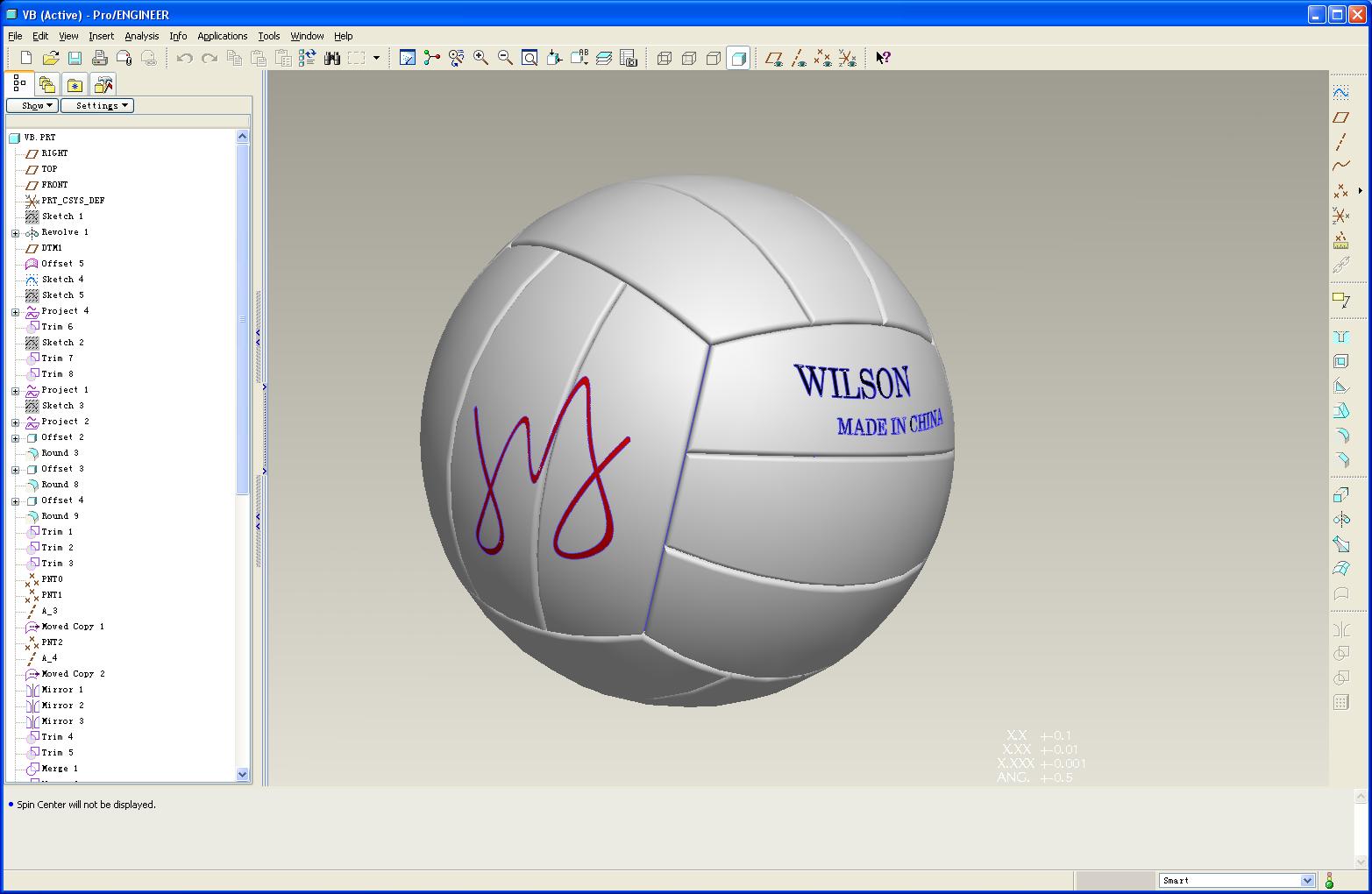Regenerate the model from the top toolbar

(307, 58)
